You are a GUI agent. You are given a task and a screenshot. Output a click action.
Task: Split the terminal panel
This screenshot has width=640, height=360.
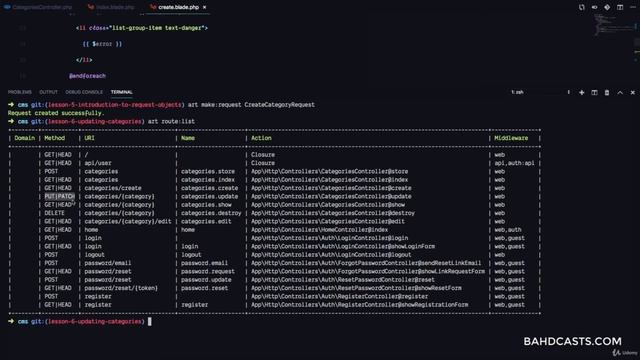594,93
